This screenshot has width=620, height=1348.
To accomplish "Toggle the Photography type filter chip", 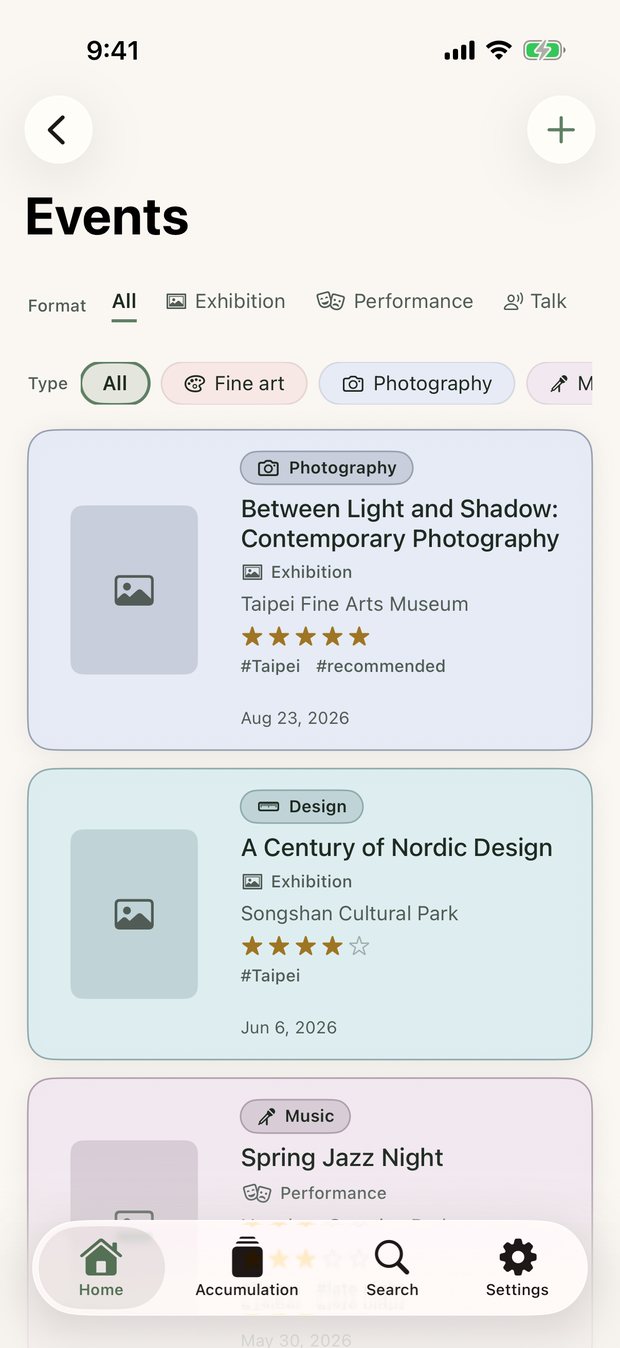I will point(417,383).
